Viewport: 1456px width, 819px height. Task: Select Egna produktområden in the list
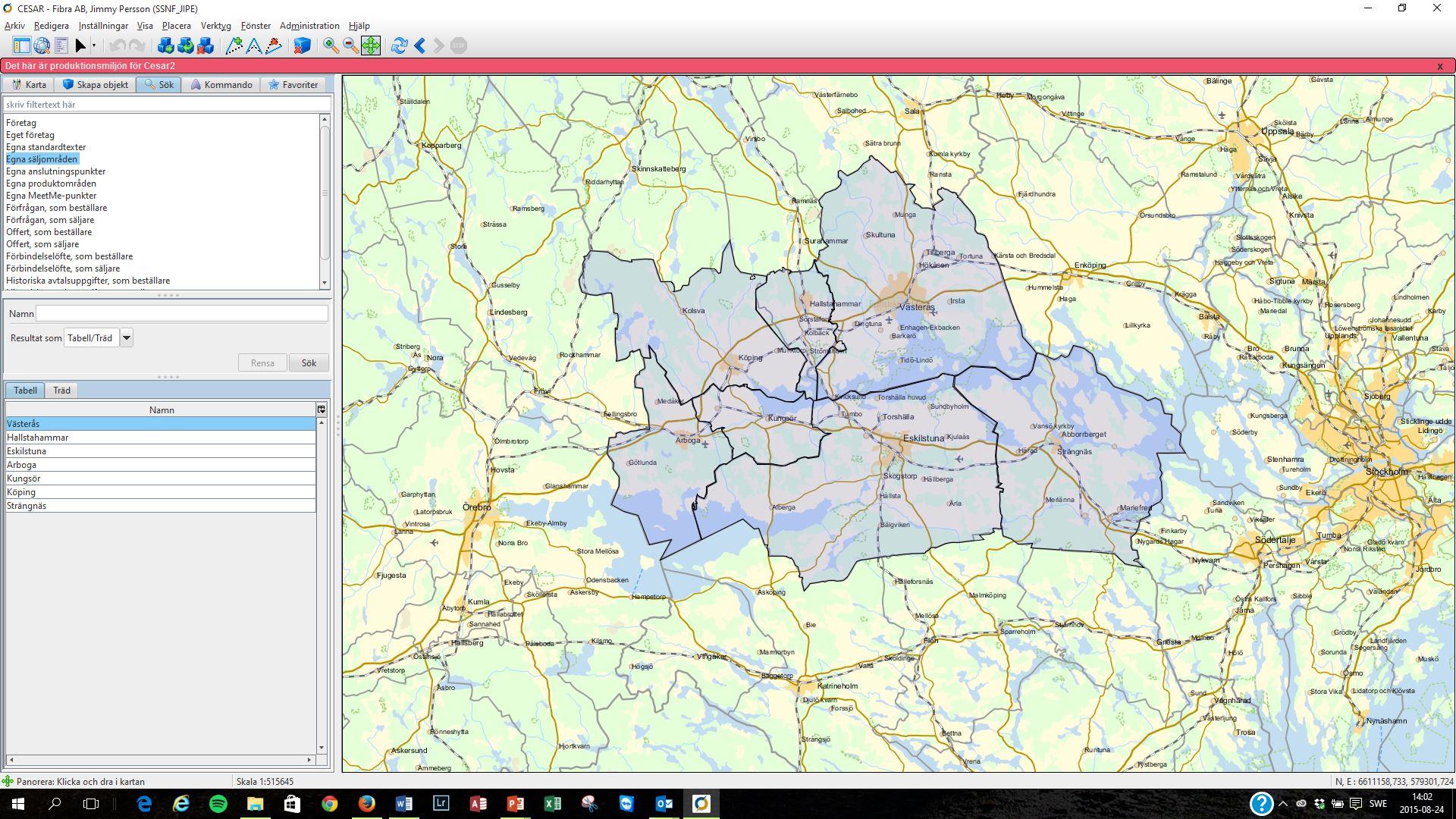coord(52,184)
